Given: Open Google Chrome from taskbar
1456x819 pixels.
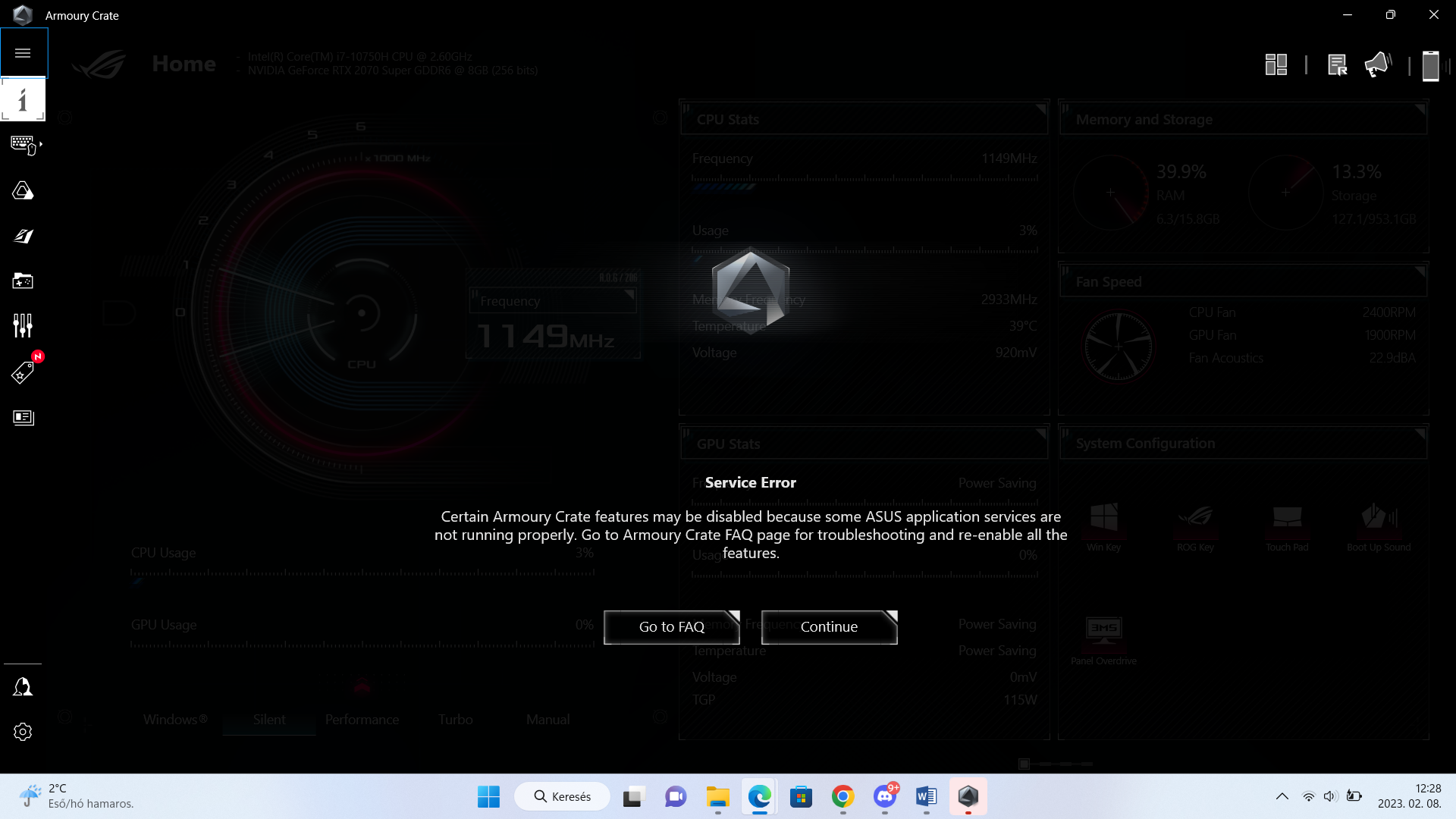Looking at the screenshot, I should pyautogui.click(x=843, y=796).
